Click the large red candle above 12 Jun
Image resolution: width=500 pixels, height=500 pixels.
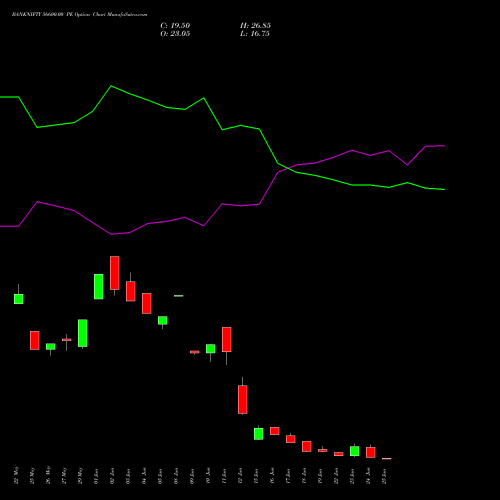(243, 399)
